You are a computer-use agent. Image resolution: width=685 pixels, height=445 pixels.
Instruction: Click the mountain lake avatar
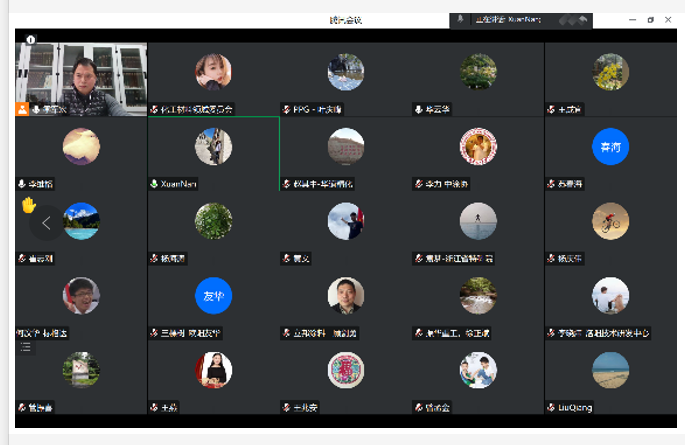[81, 221]
